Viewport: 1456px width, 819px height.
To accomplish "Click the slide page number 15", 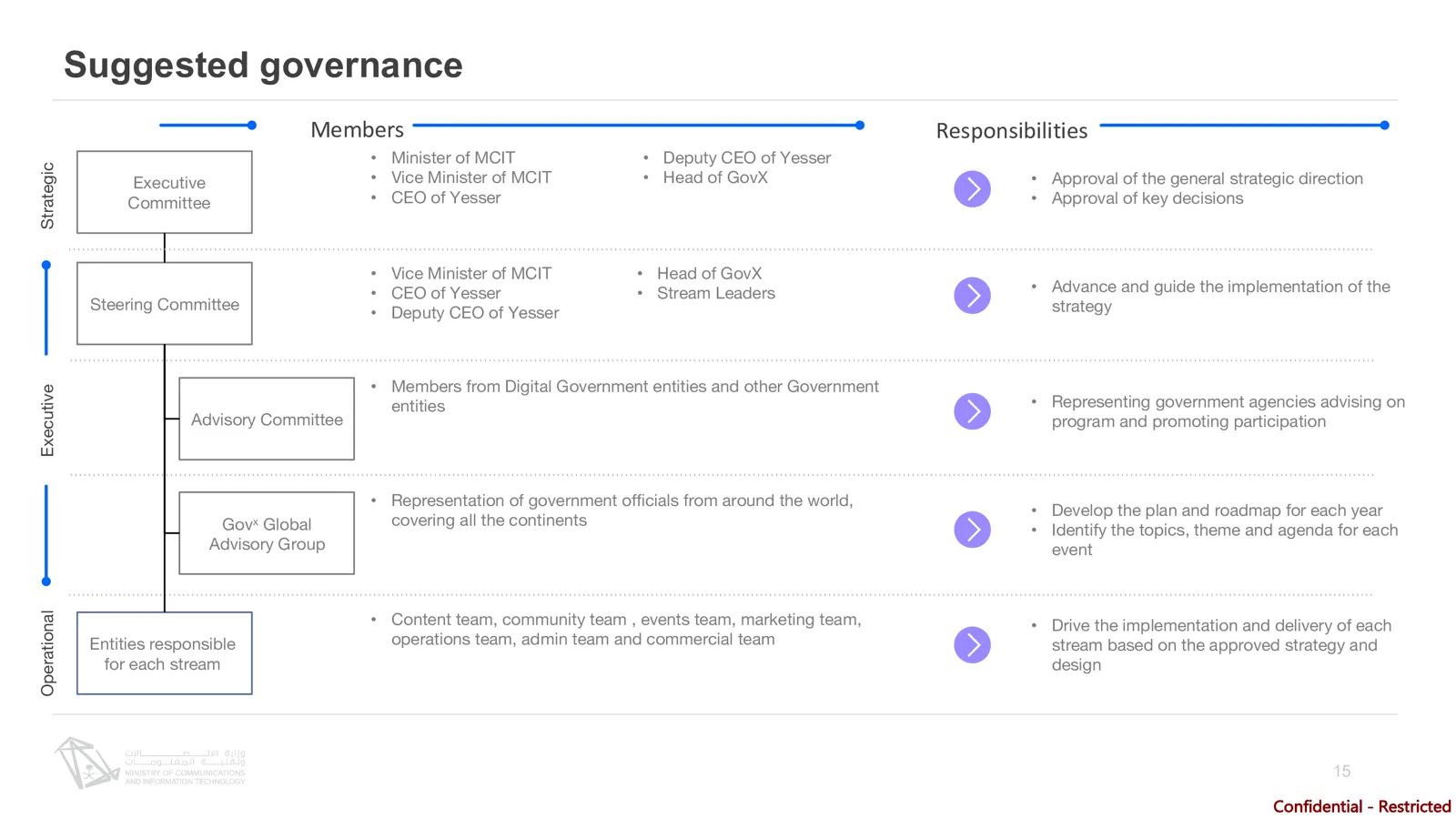I will click(1342, 771).
